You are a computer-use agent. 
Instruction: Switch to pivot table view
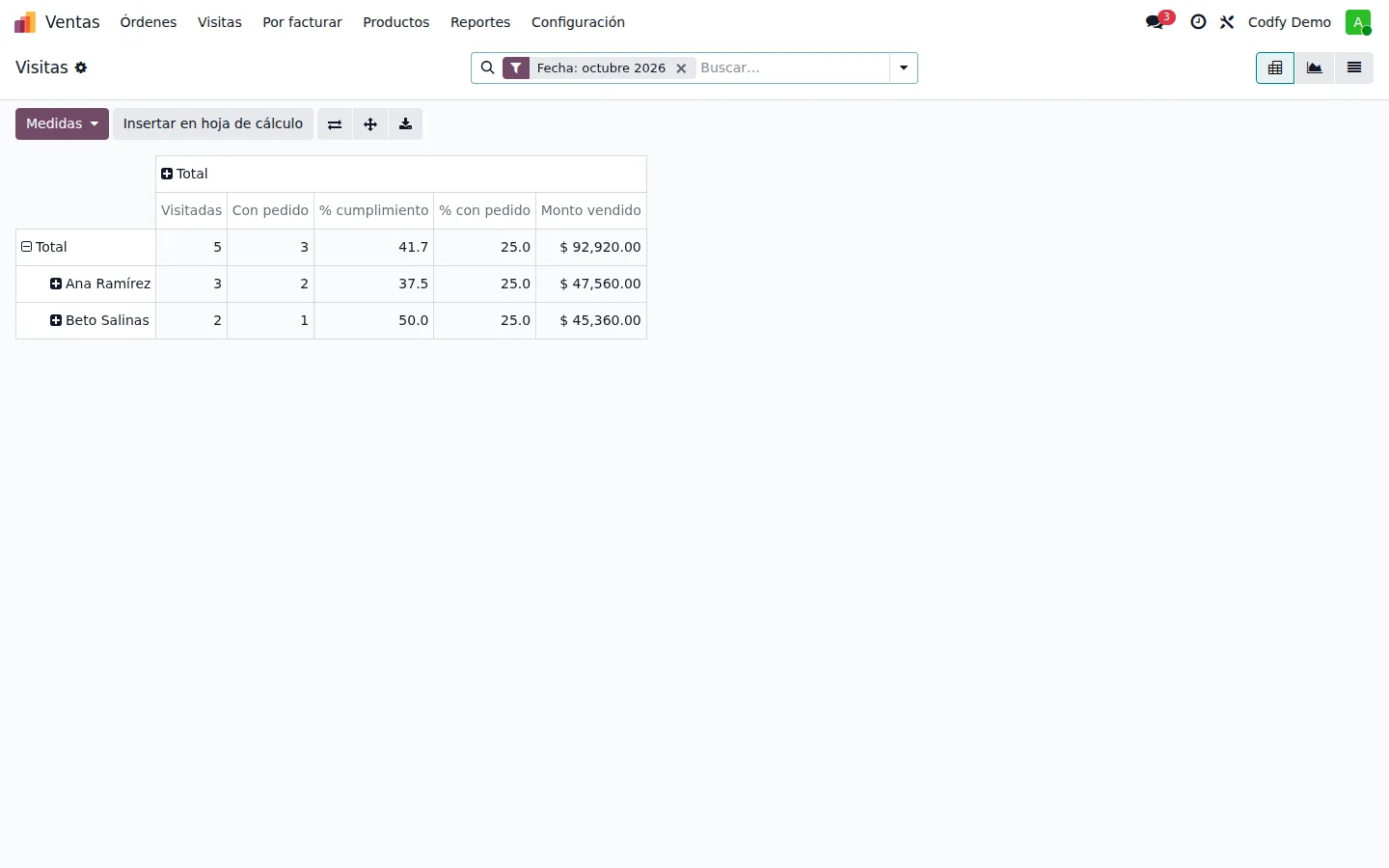1275,68
